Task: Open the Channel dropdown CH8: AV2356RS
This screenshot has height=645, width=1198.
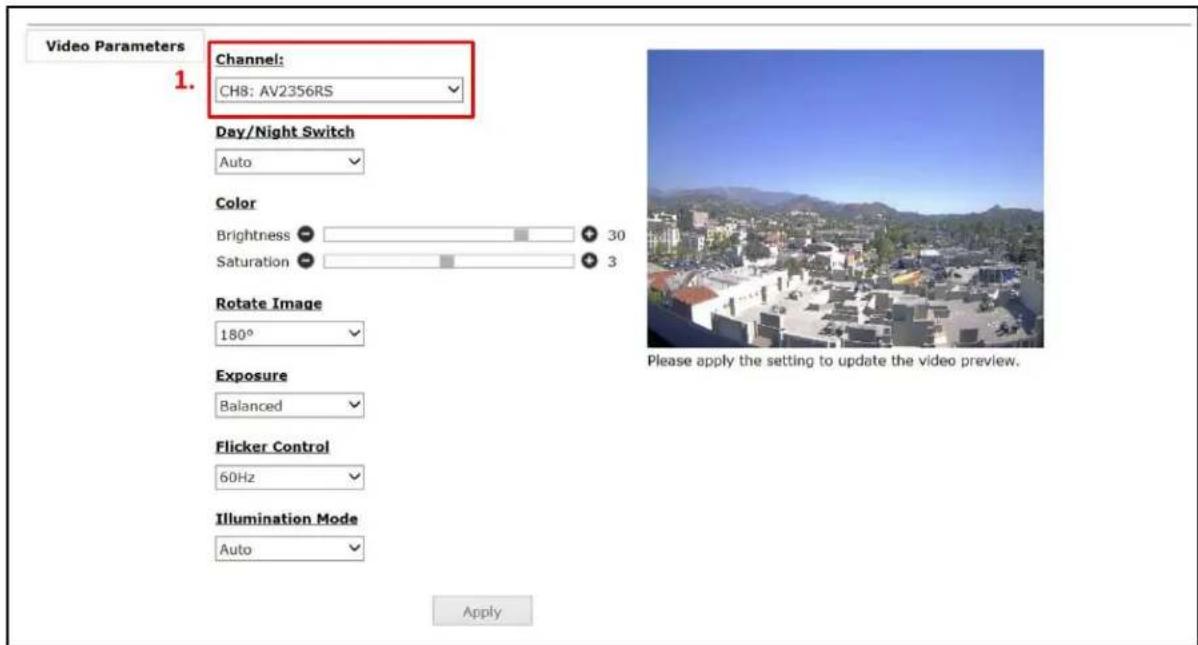Action: (339, 90)
